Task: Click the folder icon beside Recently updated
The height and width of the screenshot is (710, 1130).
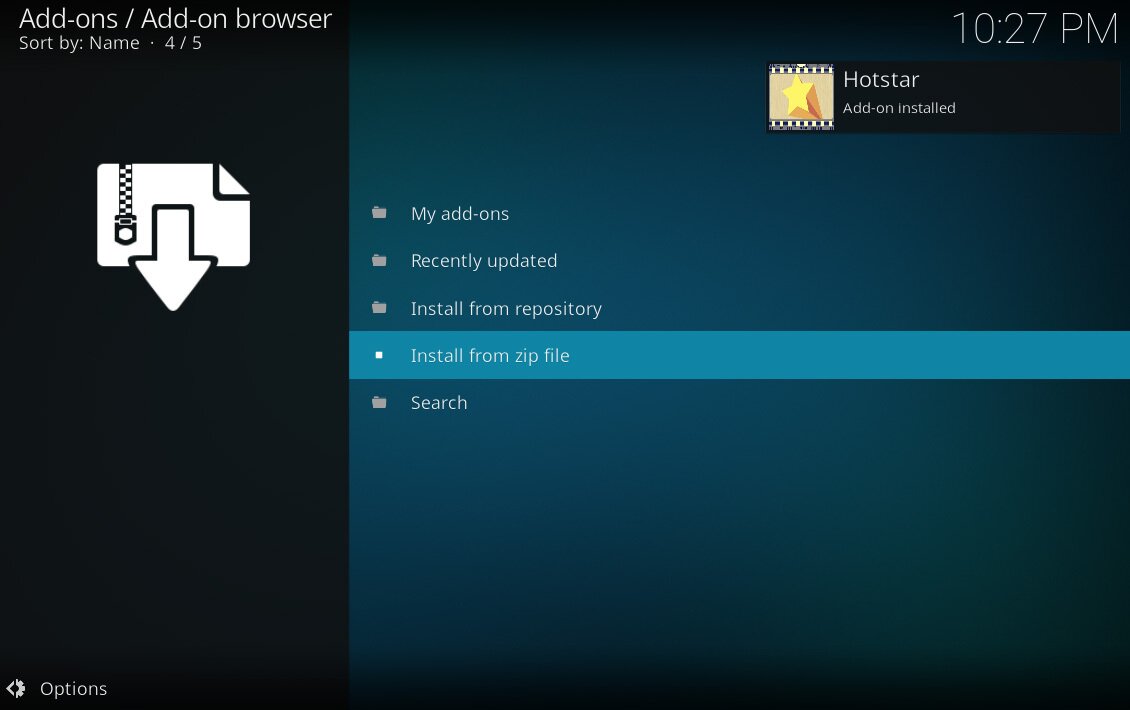Action: (x=379, y=260)
